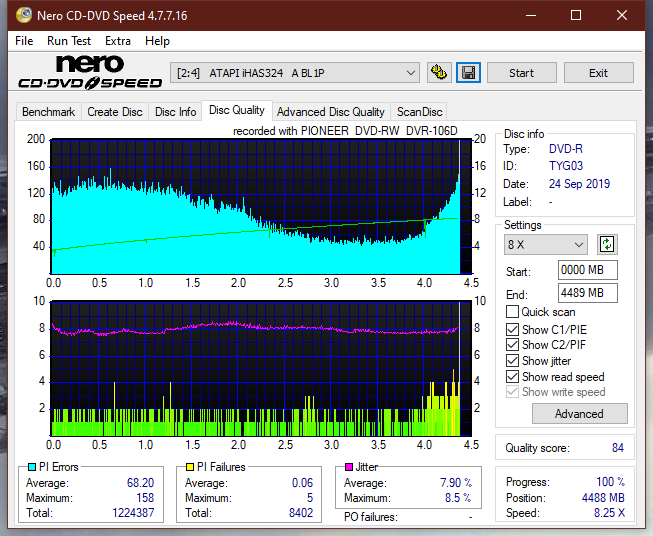Switch to Advanced Disc Quality tab
The height and width of the screenshot is (536, 653).
[331, 112]
